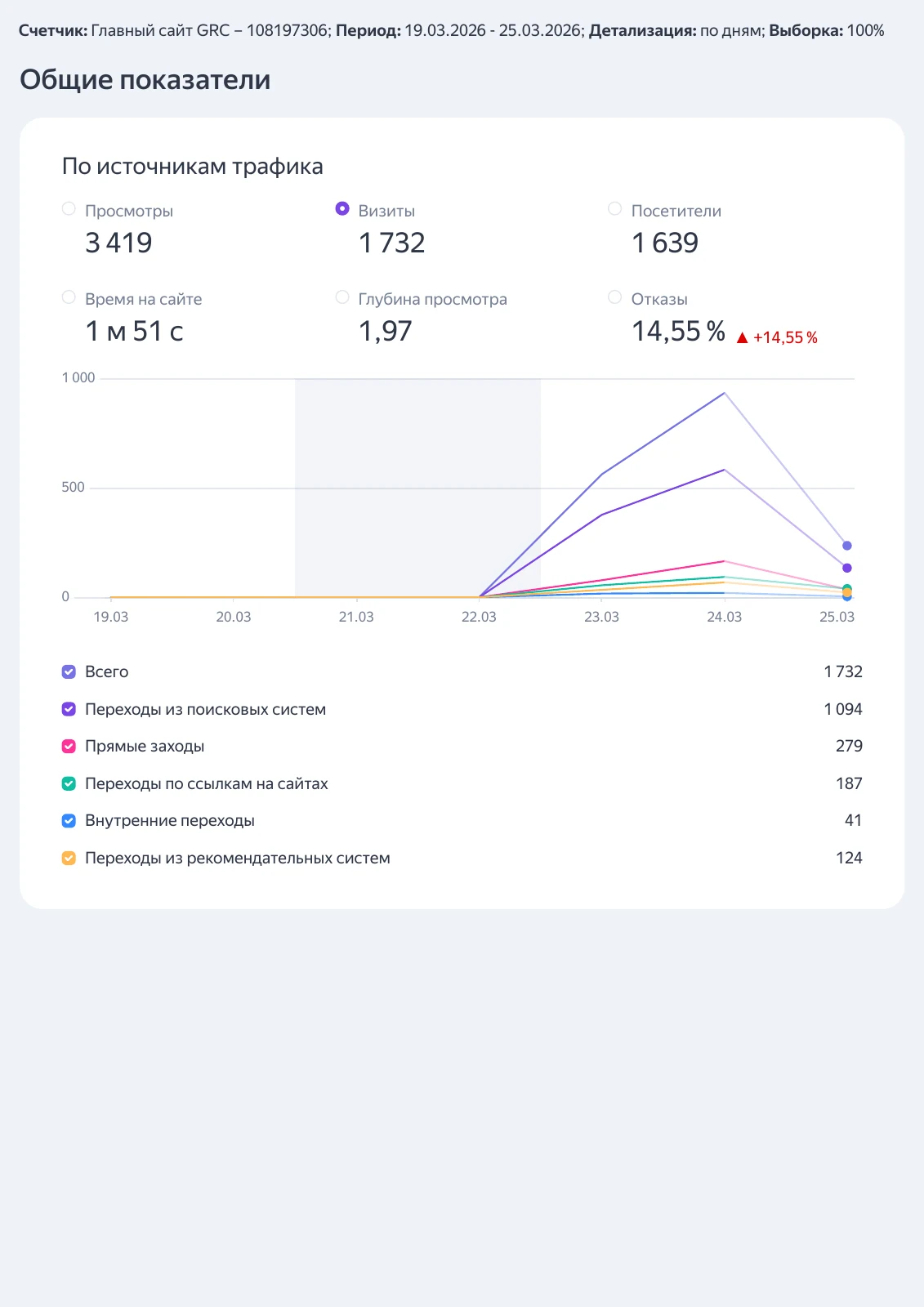The image size is (924, 1307).
Task: Click the search engine visits count 1 094
Action: coord(843,709)
